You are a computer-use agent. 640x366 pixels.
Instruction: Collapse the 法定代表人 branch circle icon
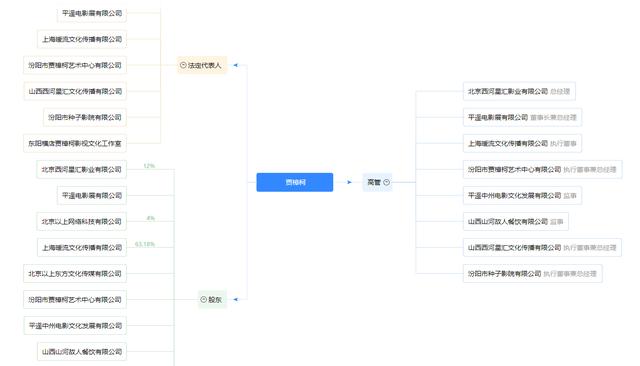(183, 65)
